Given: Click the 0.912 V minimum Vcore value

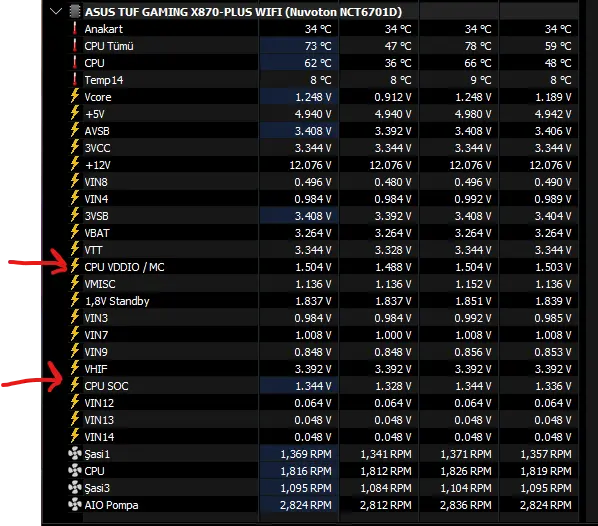Looking at the screenshot, I should (393, 97).
